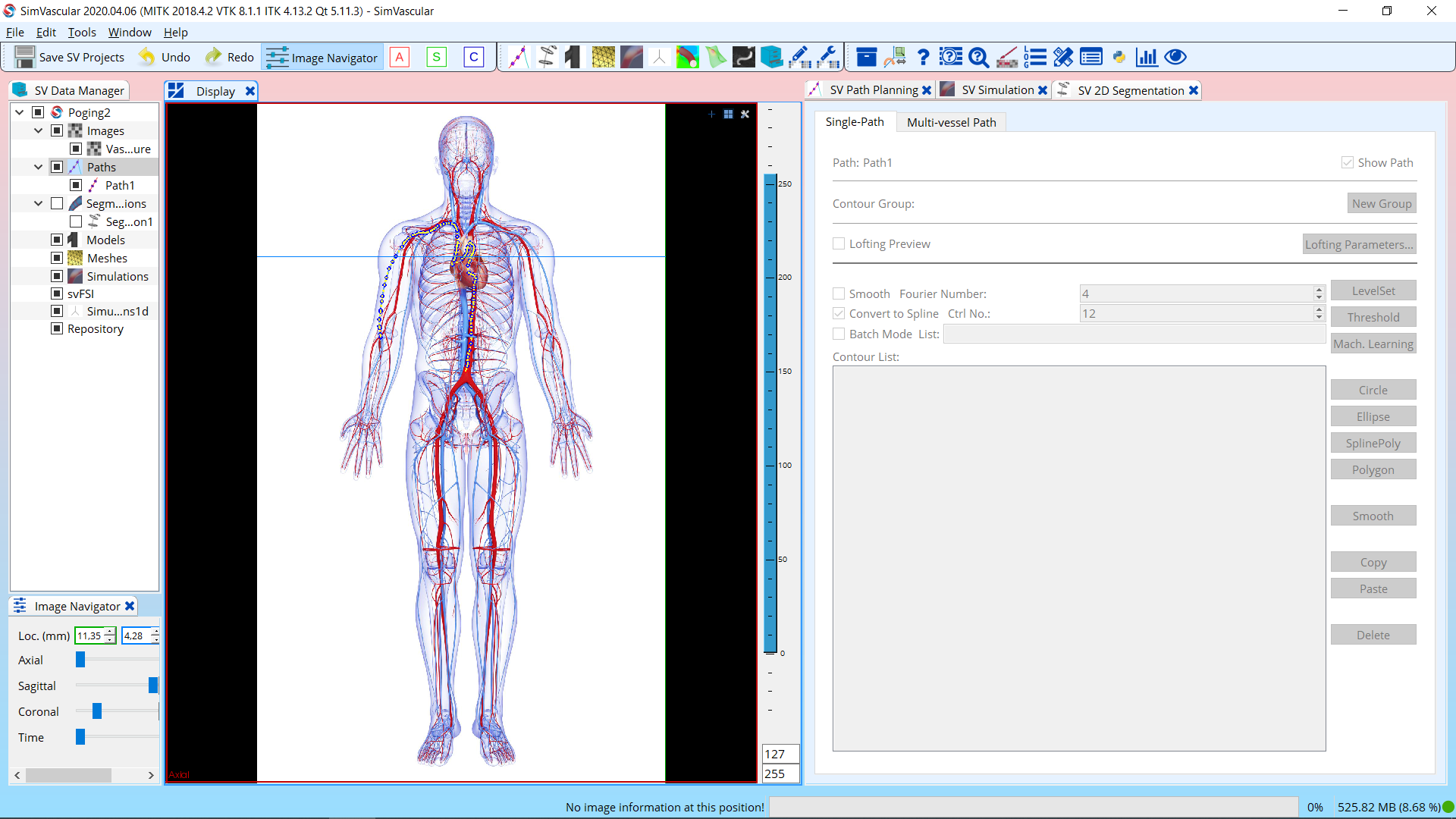Increase Fourier Number with the spinner arrow
1456x819 pixels.
pos(1318,290)
